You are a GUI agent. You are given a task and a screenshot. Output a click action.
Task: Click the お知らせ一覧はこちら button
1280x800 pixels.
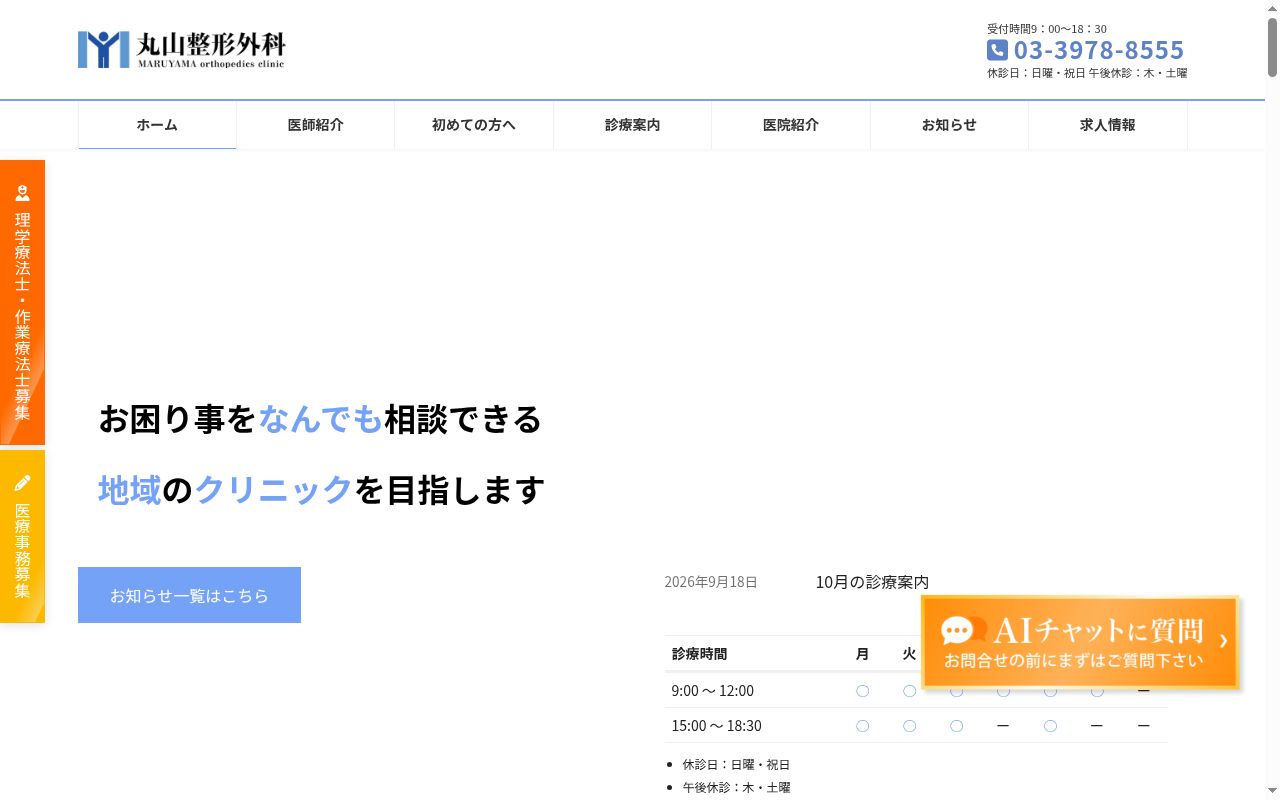tap(189, 595)
